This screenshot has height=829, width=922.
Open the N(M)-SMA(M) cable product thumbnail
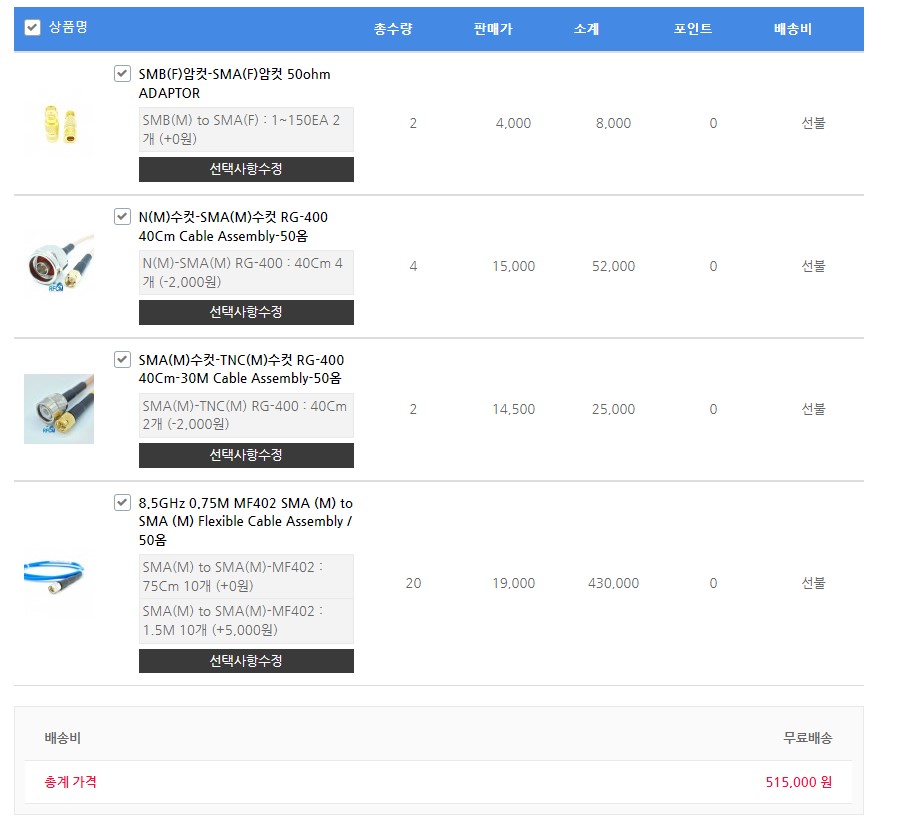tap(59, 266)
